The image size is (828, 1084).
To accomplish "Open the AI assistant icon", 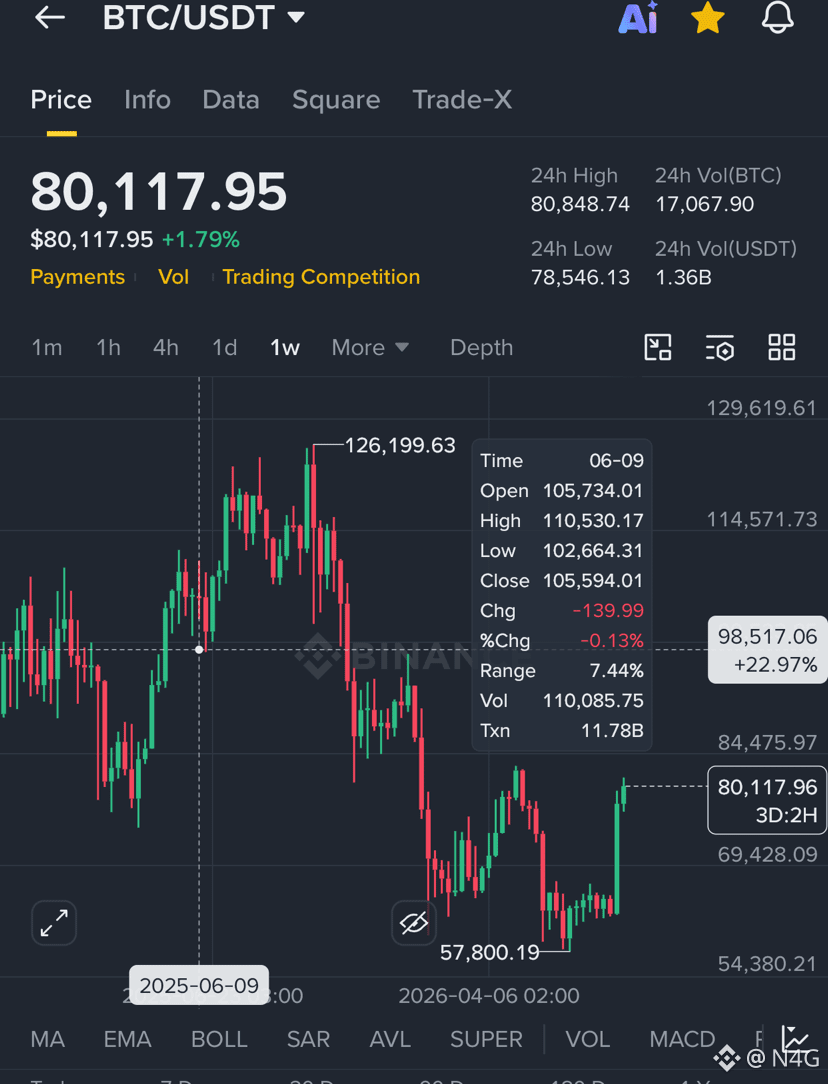I will point(638,17).
